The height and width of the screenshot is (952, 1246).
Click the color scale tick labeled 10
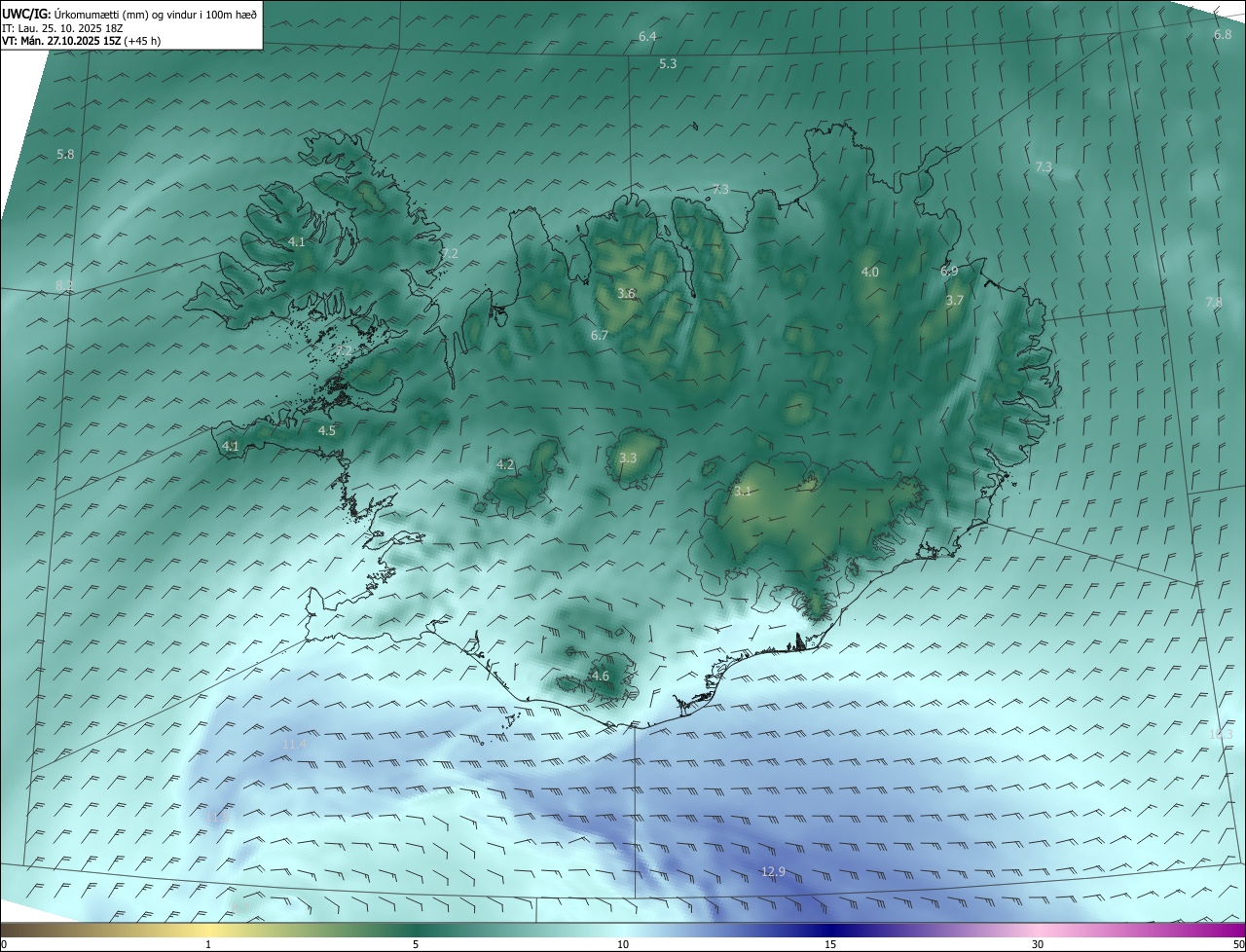(623, 944)
